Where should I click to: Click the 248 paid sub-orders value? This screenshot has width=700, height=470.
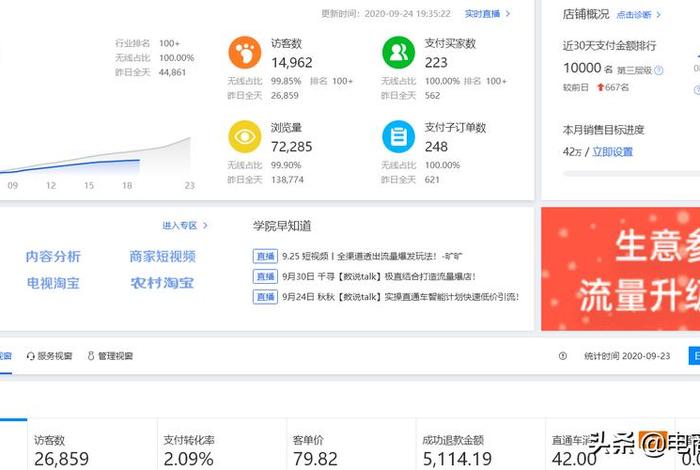[x=436, y=146]
